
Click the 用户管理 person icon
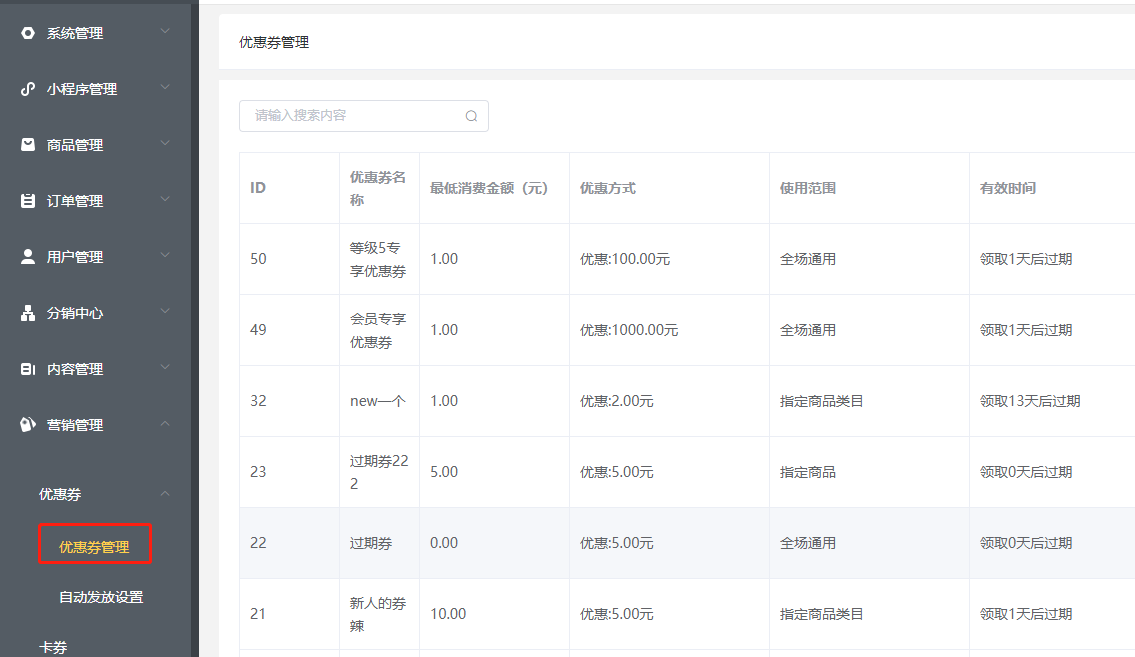coord(28,257)
